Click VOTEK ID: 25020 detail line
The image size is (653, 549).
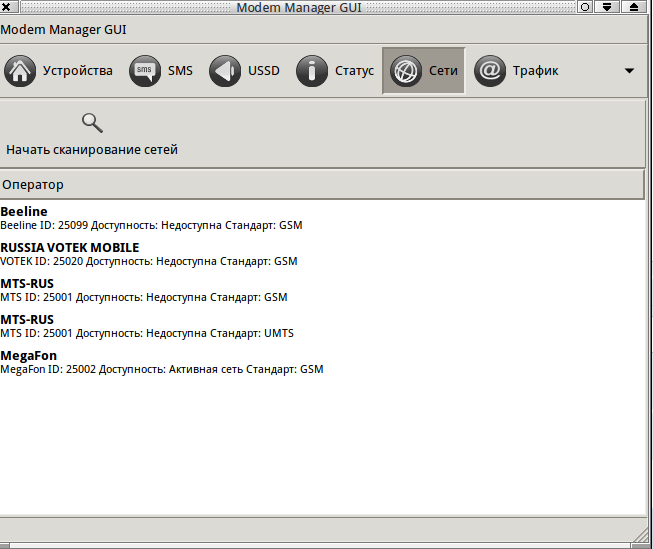pos(149,262)
